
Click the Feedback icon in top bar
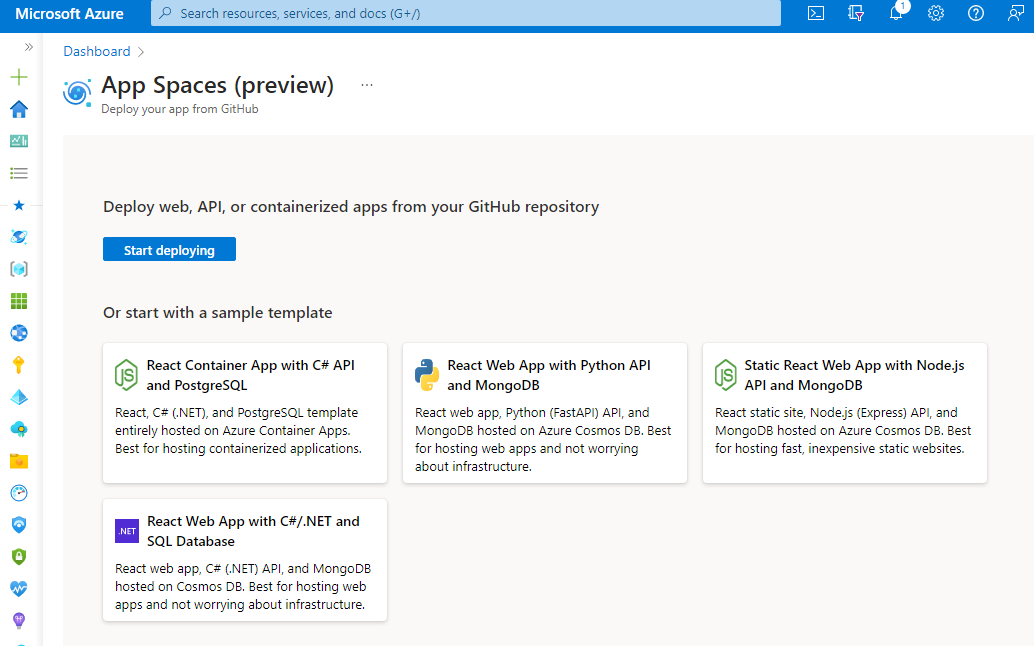1015,14
